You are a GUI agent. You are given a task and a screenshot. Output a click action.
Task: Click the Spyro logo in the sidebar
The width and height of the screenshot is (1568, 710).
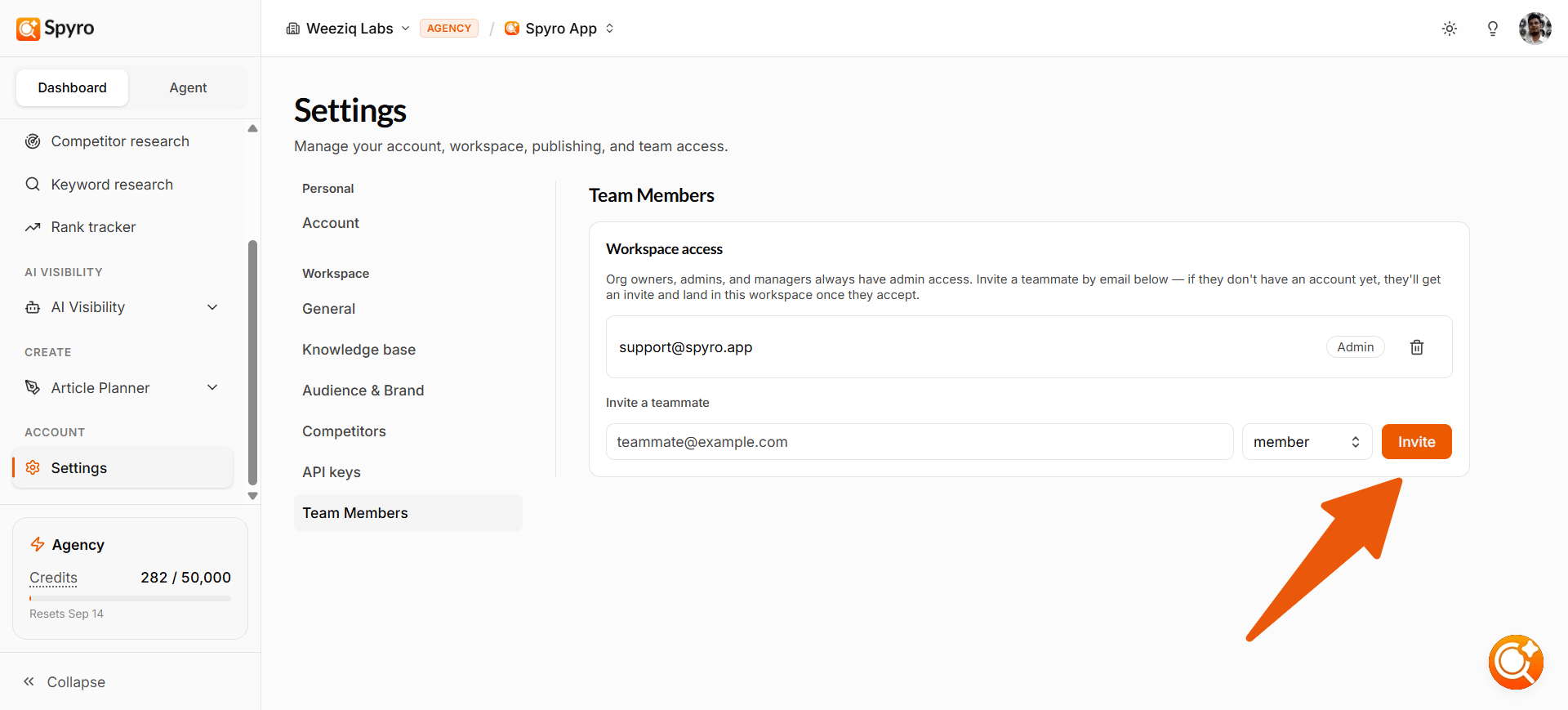pyautogui.click(x=55, y=29)
